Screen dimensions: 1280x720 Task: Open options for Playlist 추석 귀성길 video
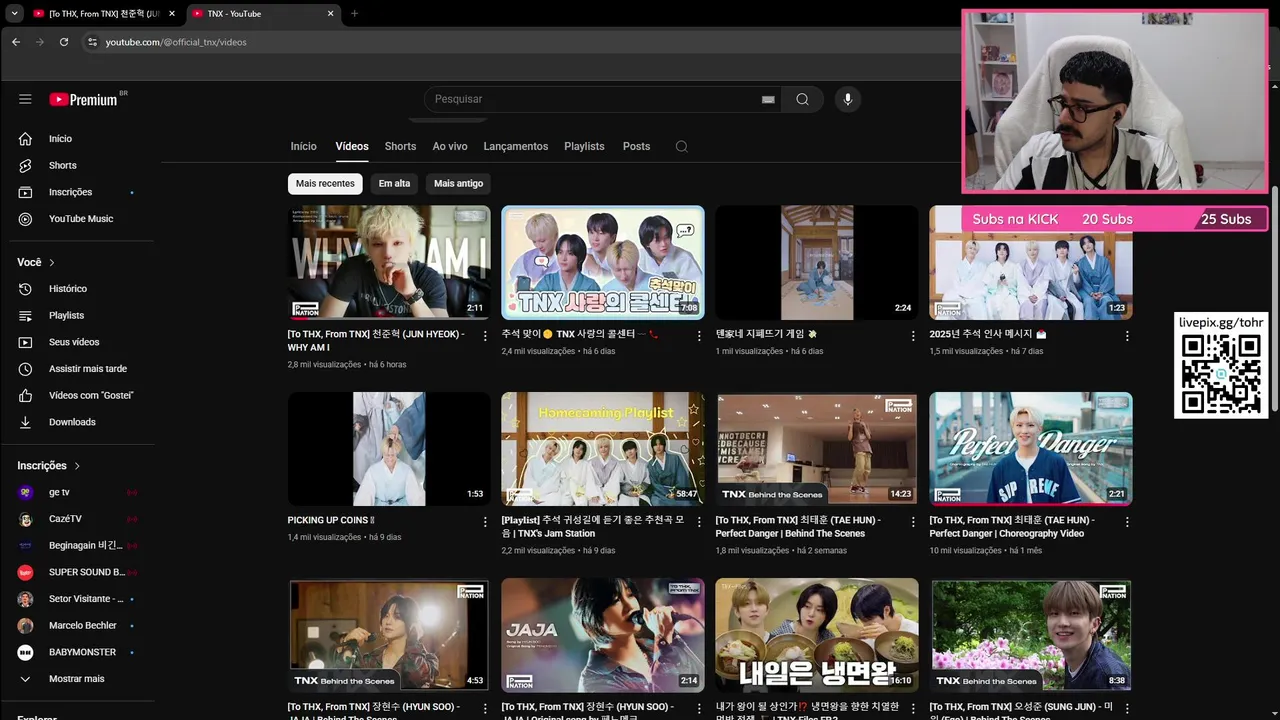pyautogui.click(x=699, y=522)
